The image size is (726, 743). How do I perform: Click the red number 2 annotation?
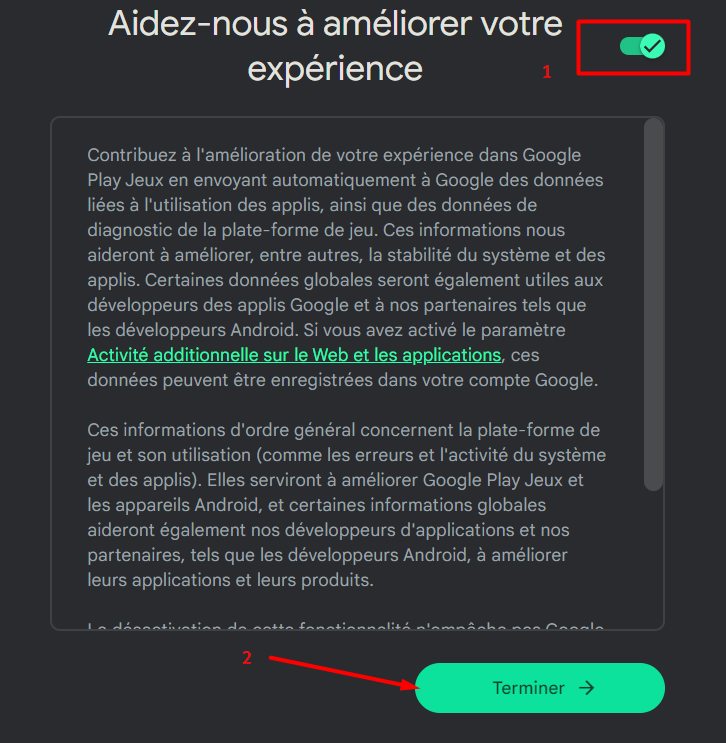(247, 658)
